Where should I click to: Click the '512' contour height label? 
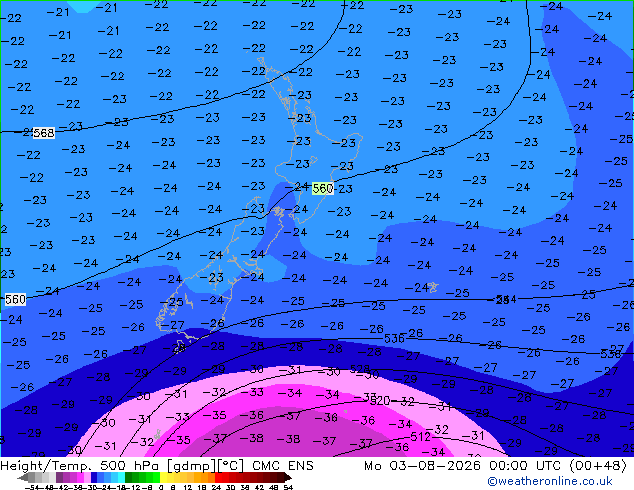(x=420, y=437)
